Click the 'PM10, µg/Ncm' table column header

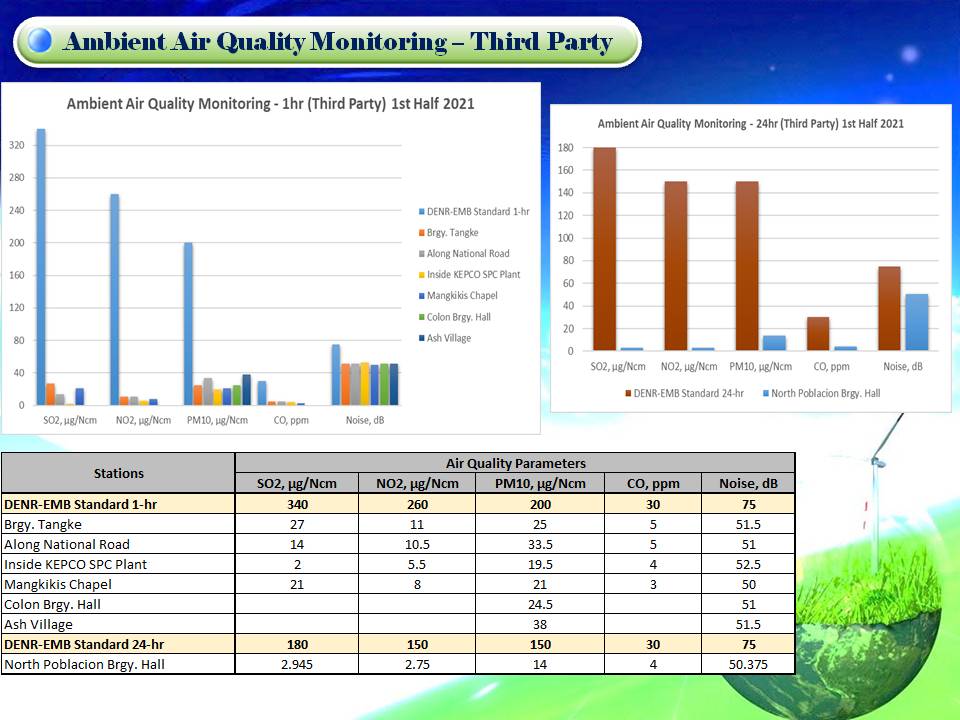pos(540,484)
